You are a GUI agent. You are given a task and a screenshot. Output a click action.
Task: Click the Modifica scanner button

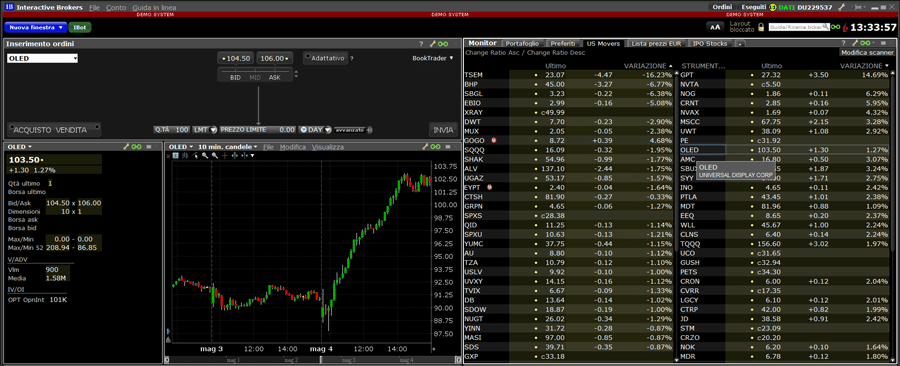(867, 52)
